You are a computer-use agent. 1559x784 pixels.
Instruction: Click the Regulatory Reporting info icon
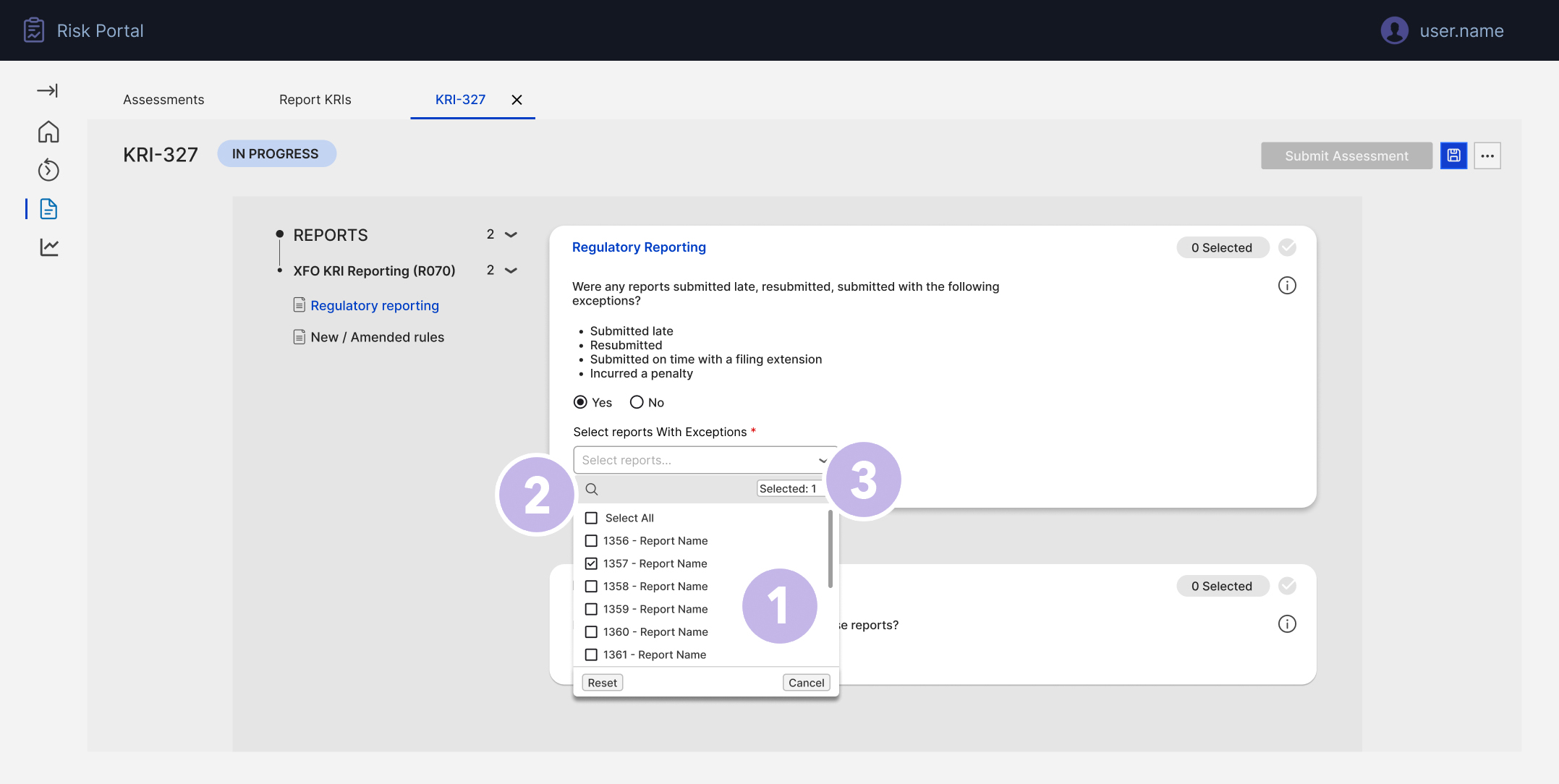(x=1287, y=286)
